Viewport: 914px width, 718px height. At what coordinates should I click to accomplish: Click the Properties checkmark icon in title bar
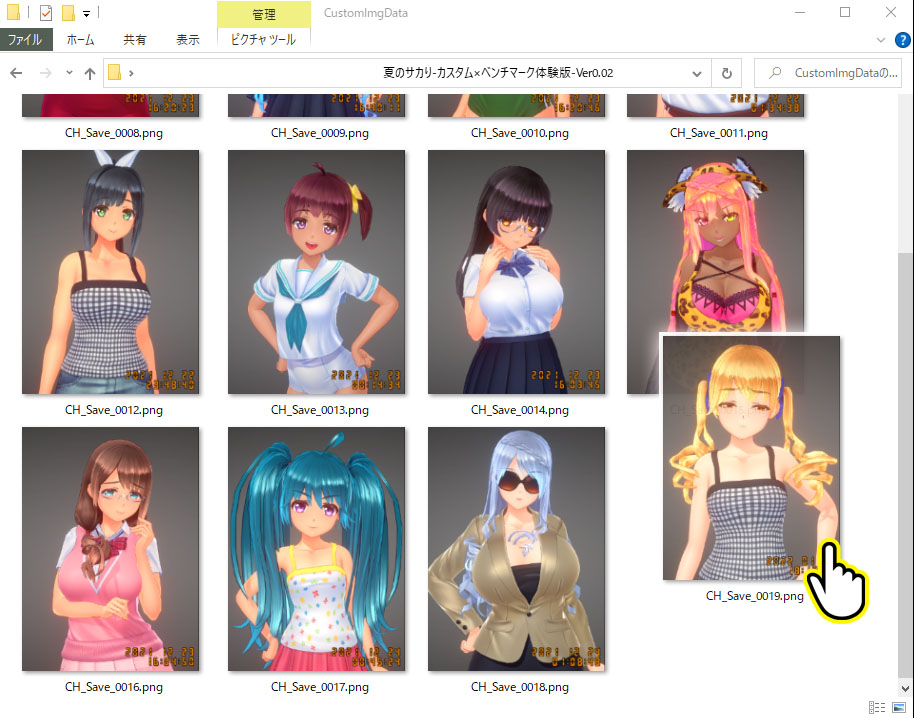tap(46, 13)
